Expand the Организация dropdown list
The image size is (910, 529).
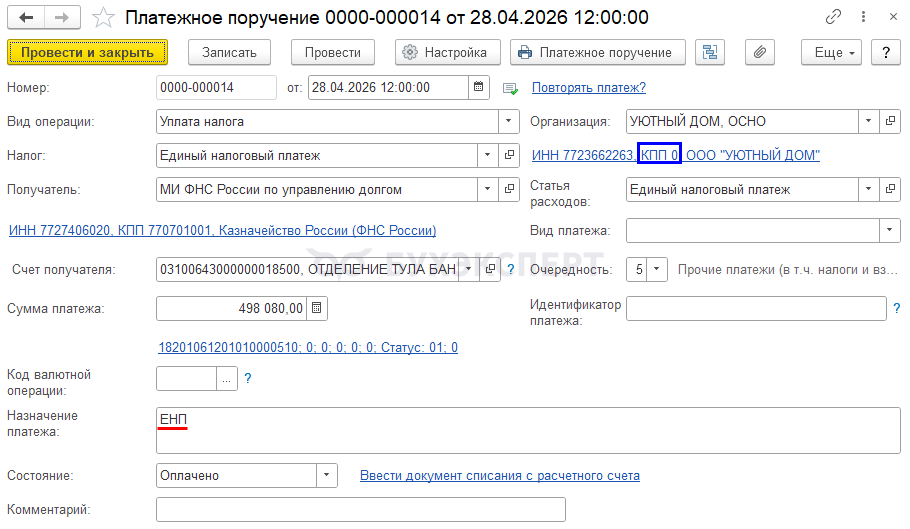[869, 121]
